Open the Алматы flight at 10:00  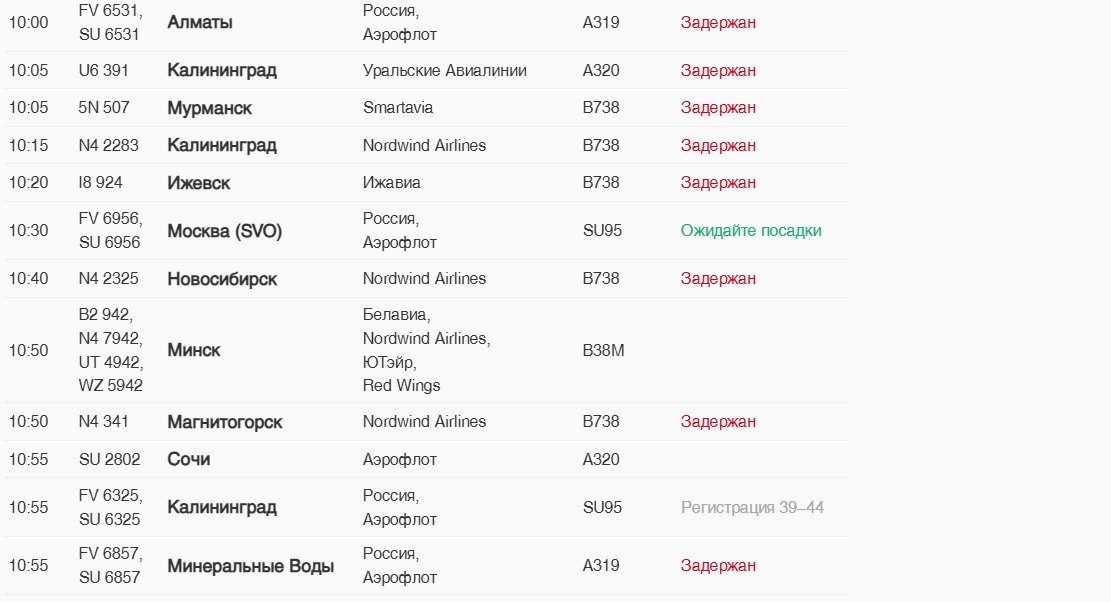200,22
